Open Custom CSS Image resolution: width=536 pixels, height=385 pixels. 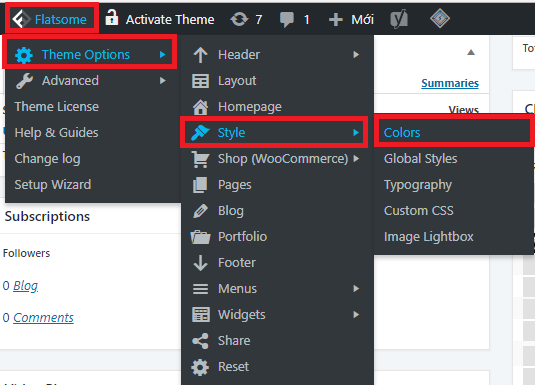pyautogui.click(x=419, y=211)
